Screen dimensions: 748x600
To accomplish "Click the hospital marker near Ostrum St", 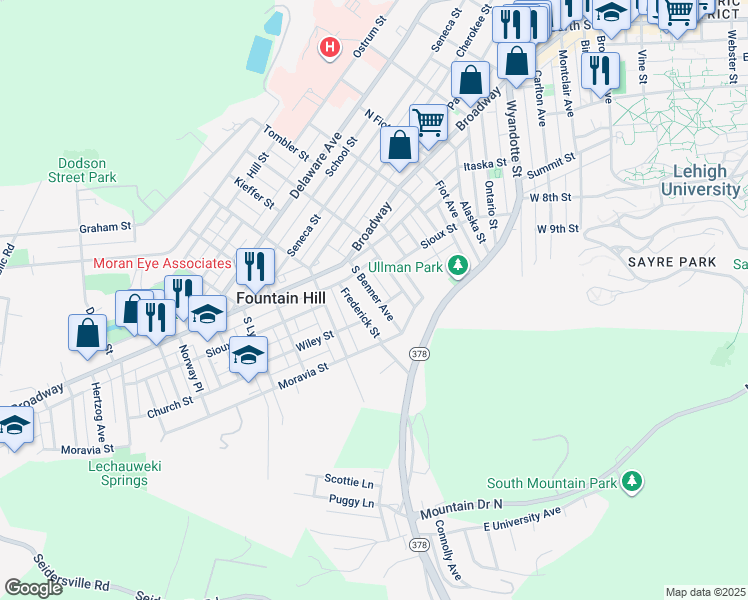I will pyautogui.click(x=329, y=48).
